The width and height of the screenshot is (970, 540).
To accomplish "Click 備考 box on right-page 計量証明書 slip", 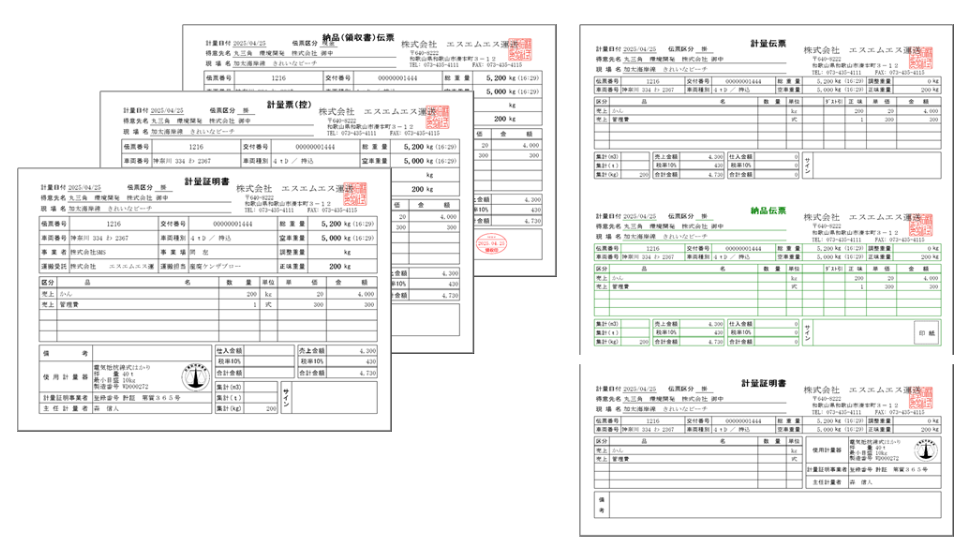I will pyautogui.click(x=768, y=505).
